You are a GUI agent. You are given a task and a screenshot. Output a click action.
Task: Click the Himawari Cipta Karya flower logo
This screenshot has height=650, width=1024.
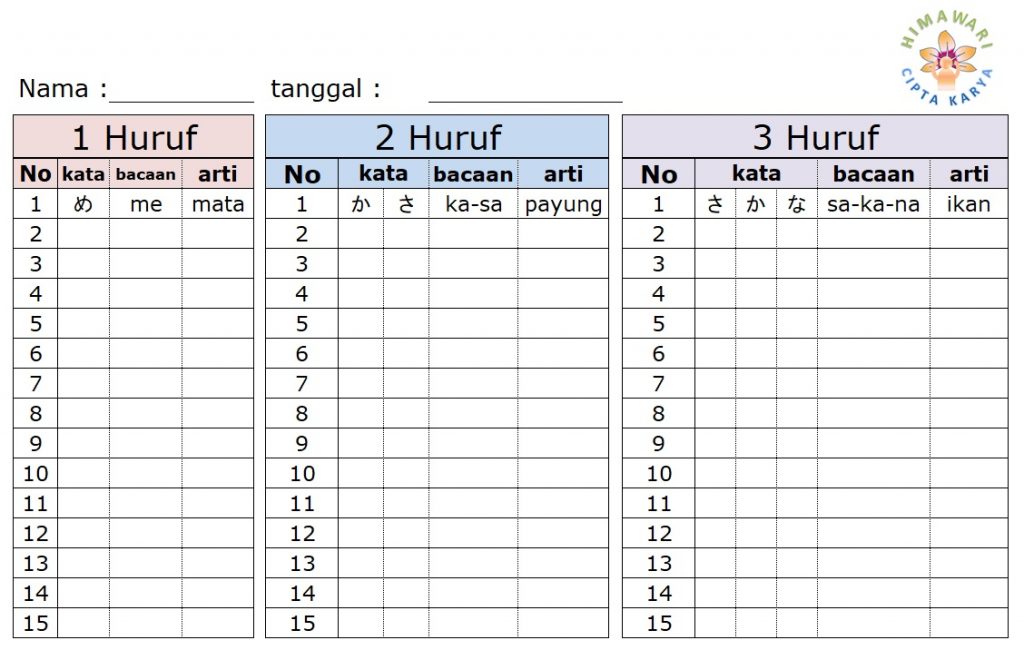[x=946, y=58]
